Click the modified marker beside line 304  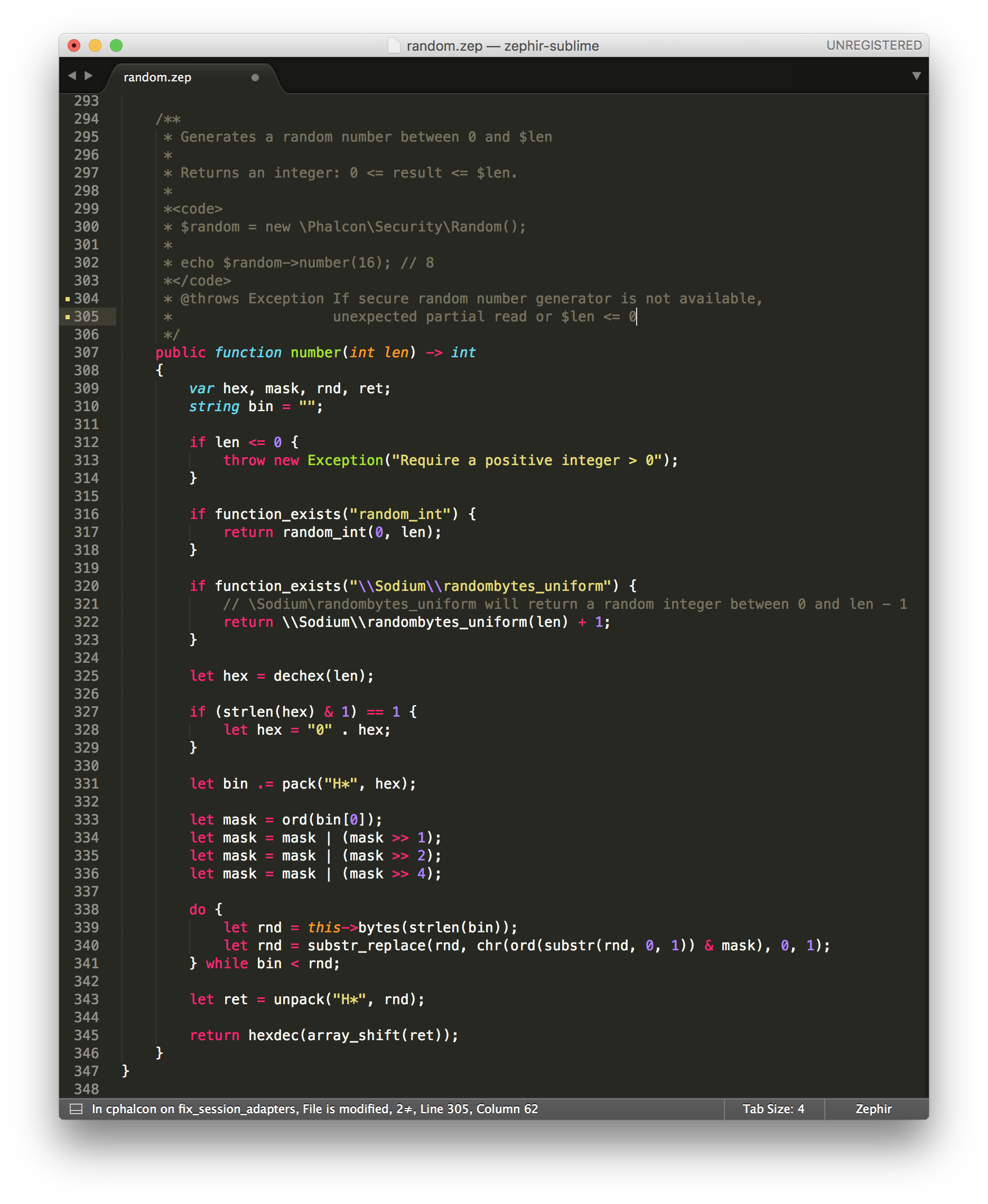click(x=67, y=299)
